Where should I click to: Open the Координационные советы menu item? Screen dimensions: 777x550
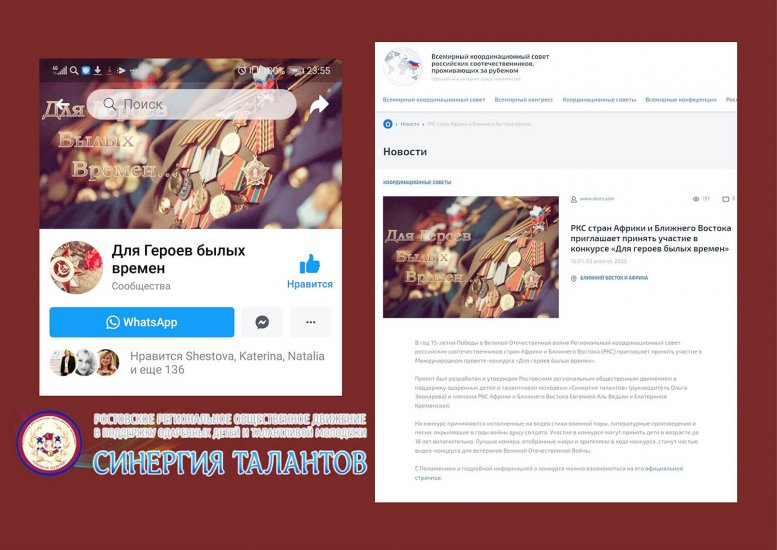[x=599, y=100]
